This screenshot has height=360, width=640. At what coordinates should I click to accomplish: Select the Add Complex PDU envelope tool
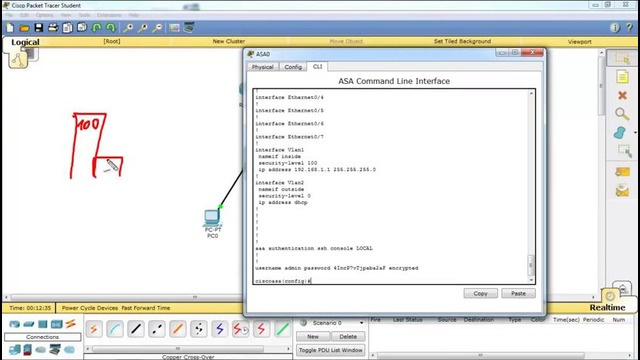click(x=622, y=190)
